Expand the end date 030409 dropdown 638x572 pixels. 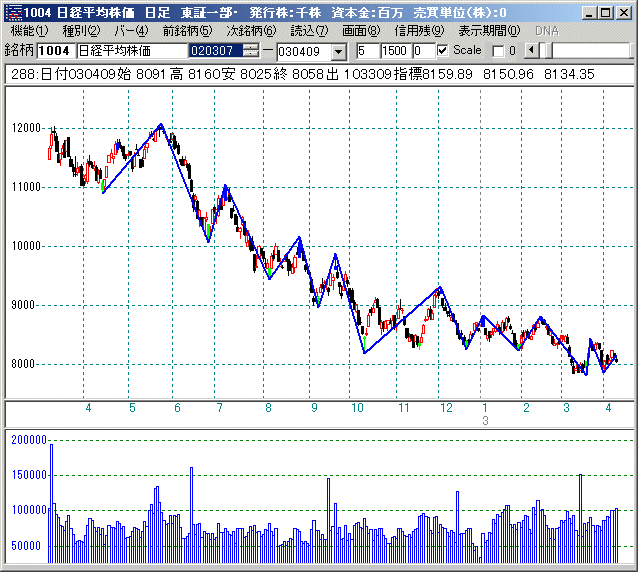pyautogui.click(x=337, y=51)
